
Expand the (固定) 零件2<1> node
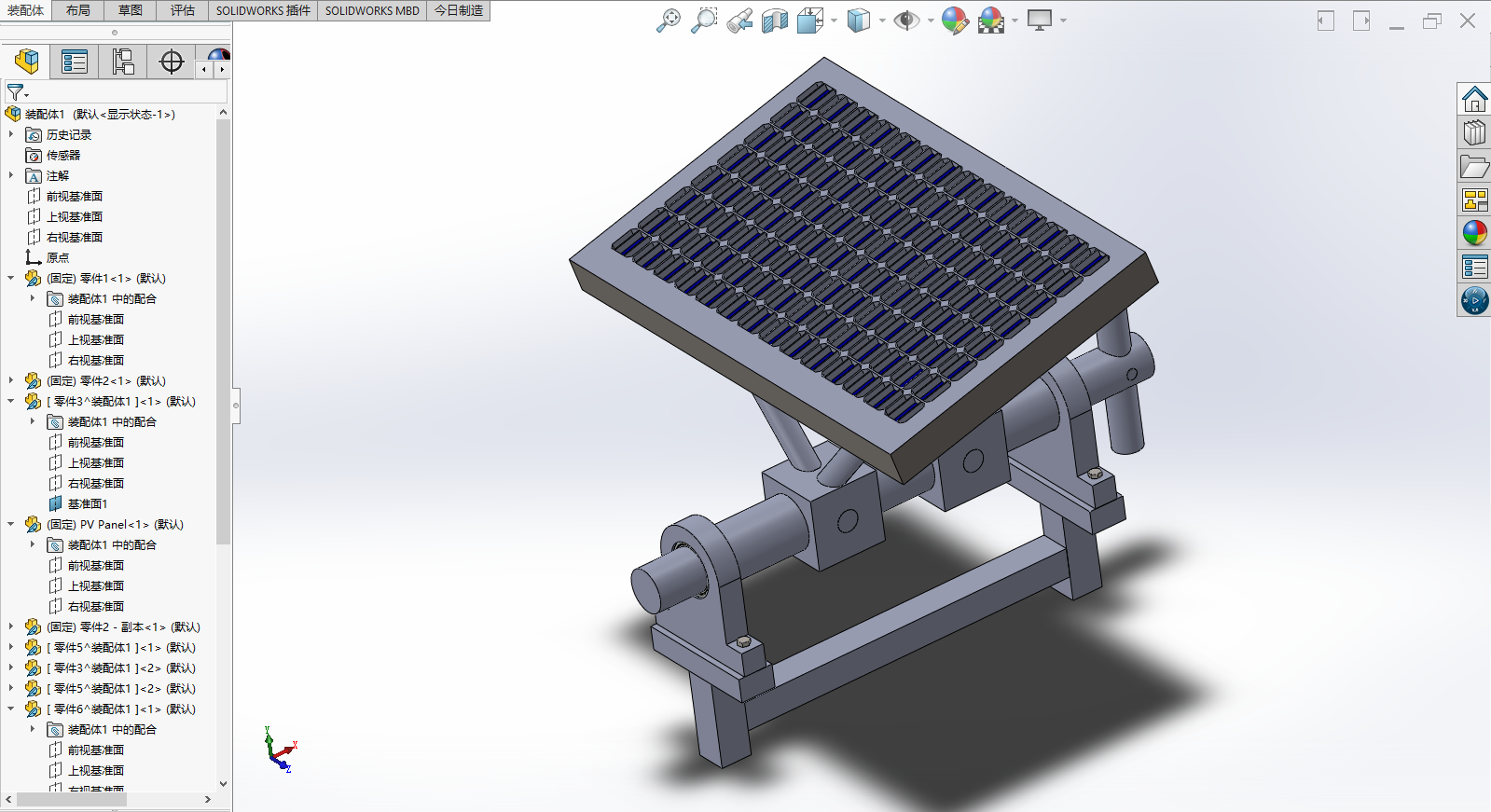(11, 380)
